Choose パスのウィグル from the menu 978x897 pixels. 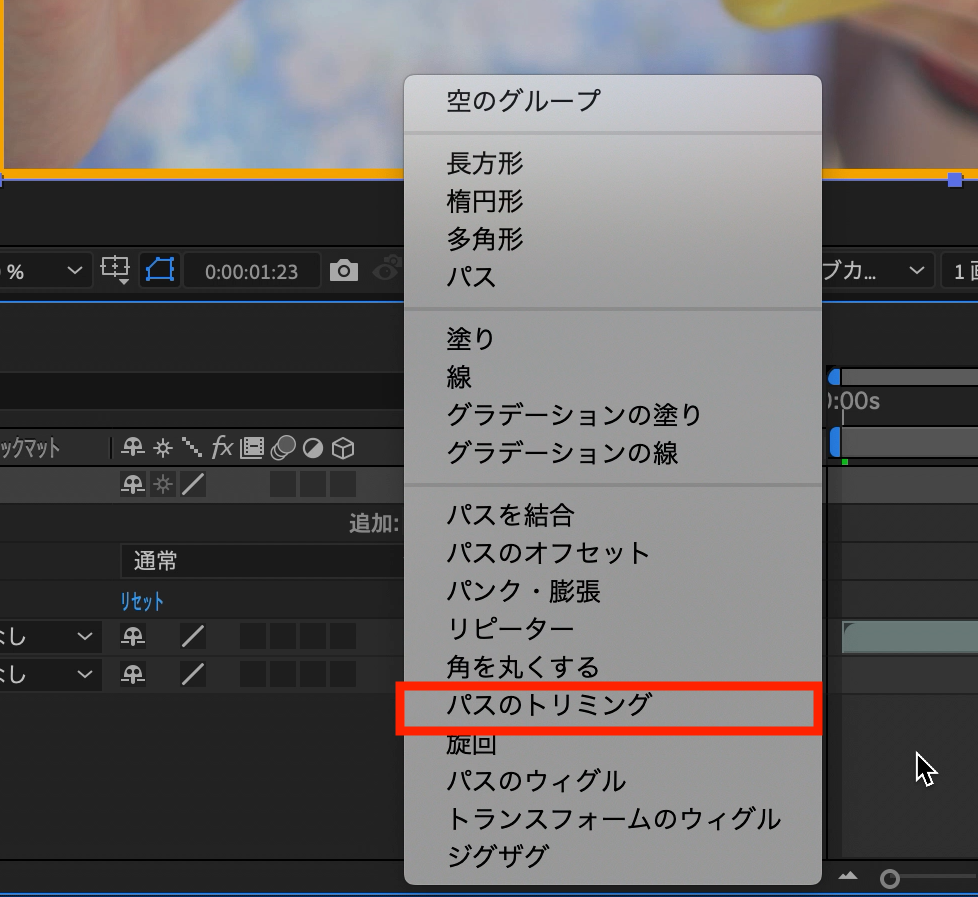612,781
